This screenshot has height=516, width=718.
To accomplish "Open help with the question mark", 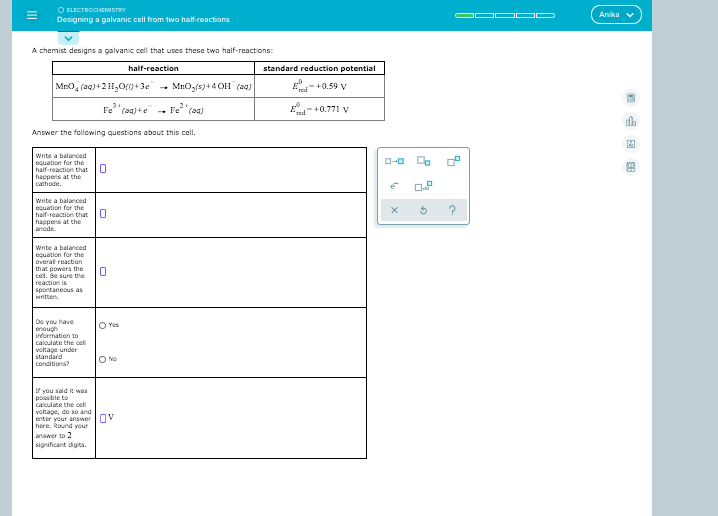I will click(452, 210).
